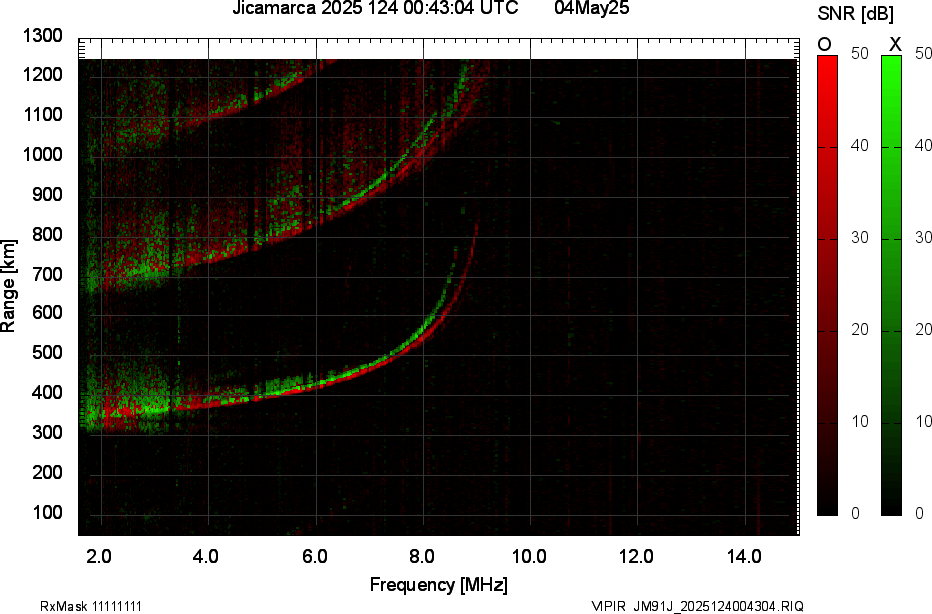Image resolution: width=932 pixels, height=614 pixels.
Task: Click the 2.0 frequency tick label
Action: pyautogui.click(x=98, y=557)
